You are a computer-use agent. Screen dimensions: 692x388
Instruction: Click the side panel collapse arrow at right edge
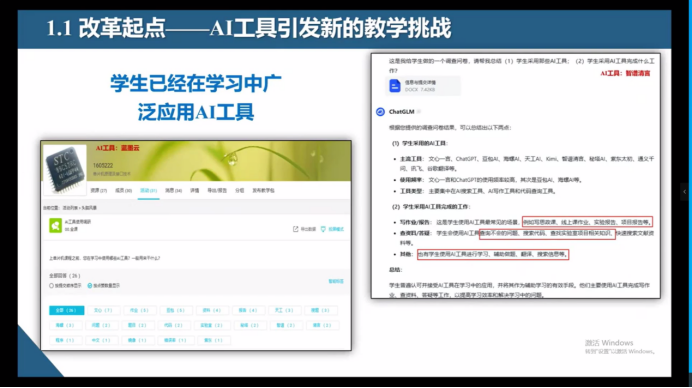point(684,192)
